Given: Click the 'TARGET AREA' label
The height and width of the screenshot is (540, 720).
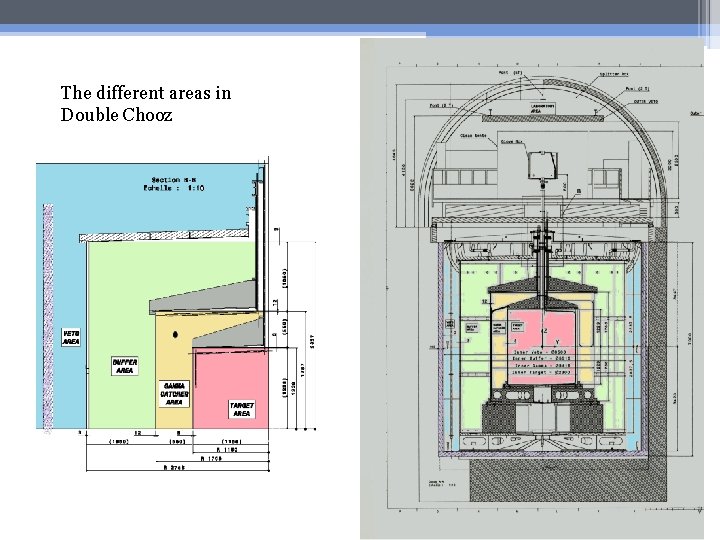Looking at the screenshot, I should [x=242, y=409].
